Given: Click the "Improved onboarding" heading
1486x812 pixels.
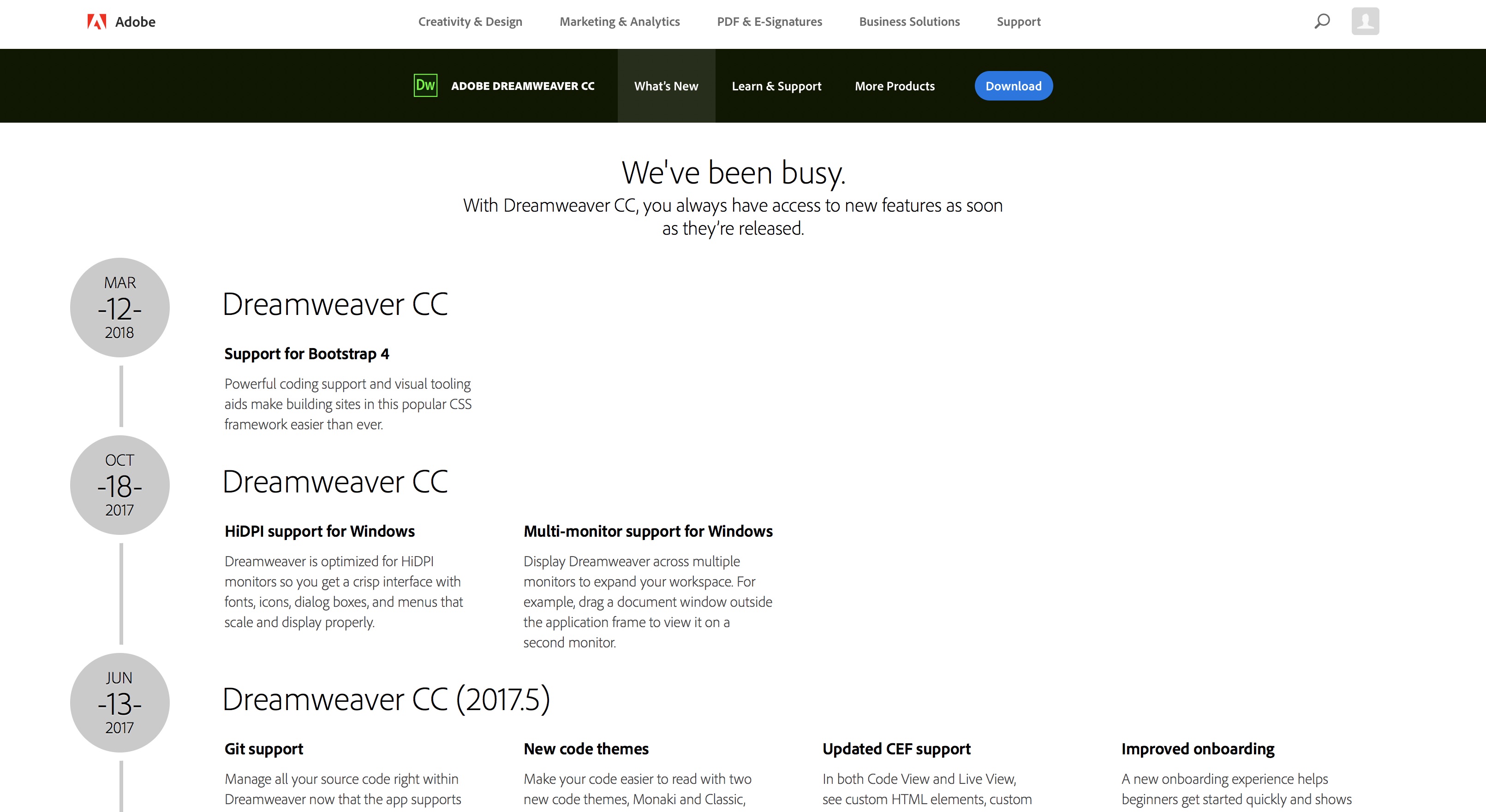Looking at the screenshot, I should coord(1198,748).
